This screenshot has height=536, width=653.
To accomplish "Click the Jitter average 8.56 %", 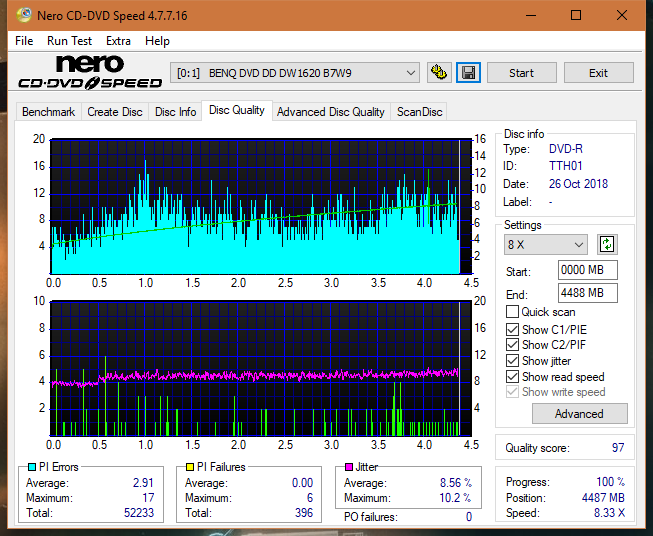I will pos(456,483).
